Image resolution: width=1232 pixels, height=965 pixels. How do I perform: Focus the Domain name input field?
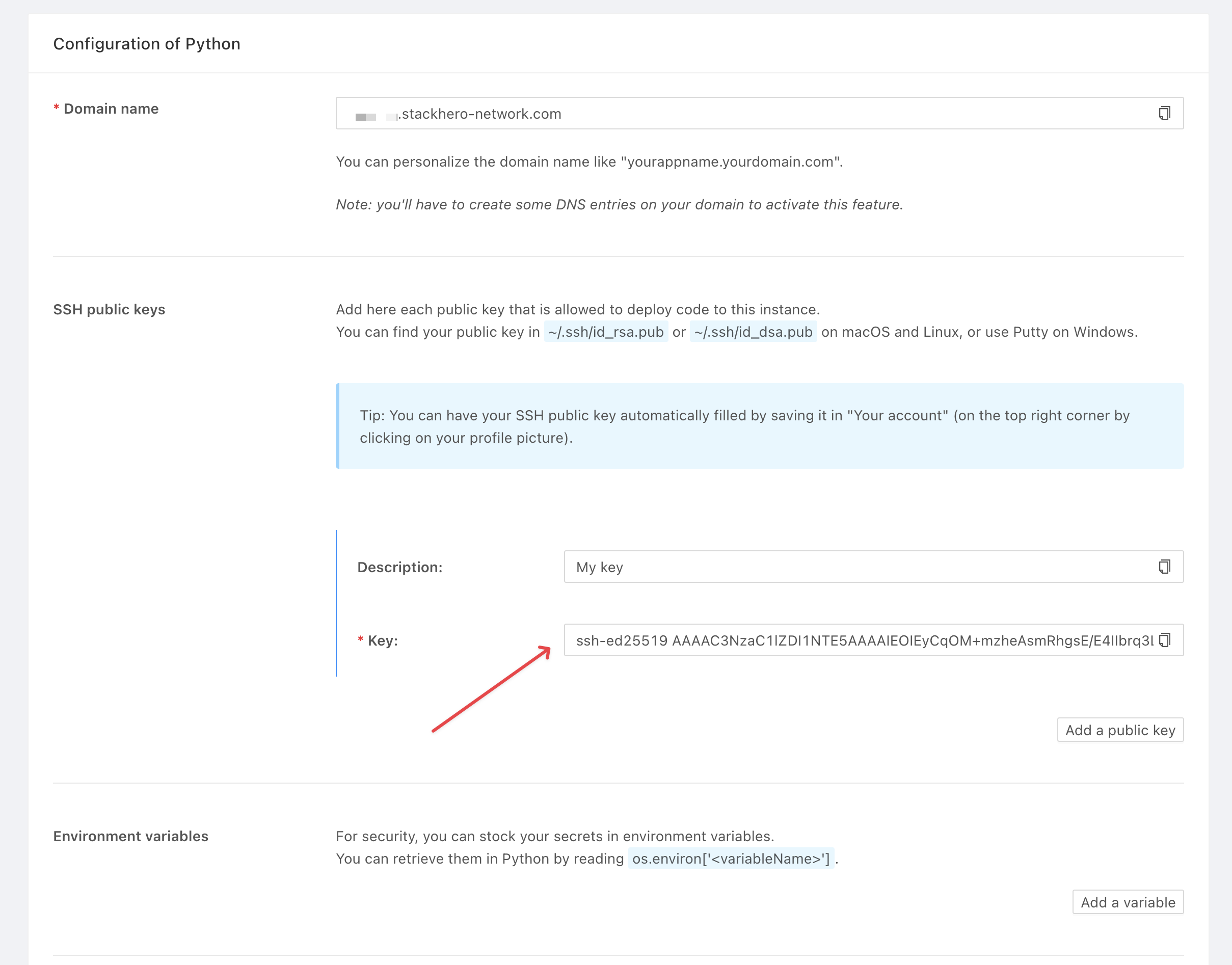click(734, 114)
